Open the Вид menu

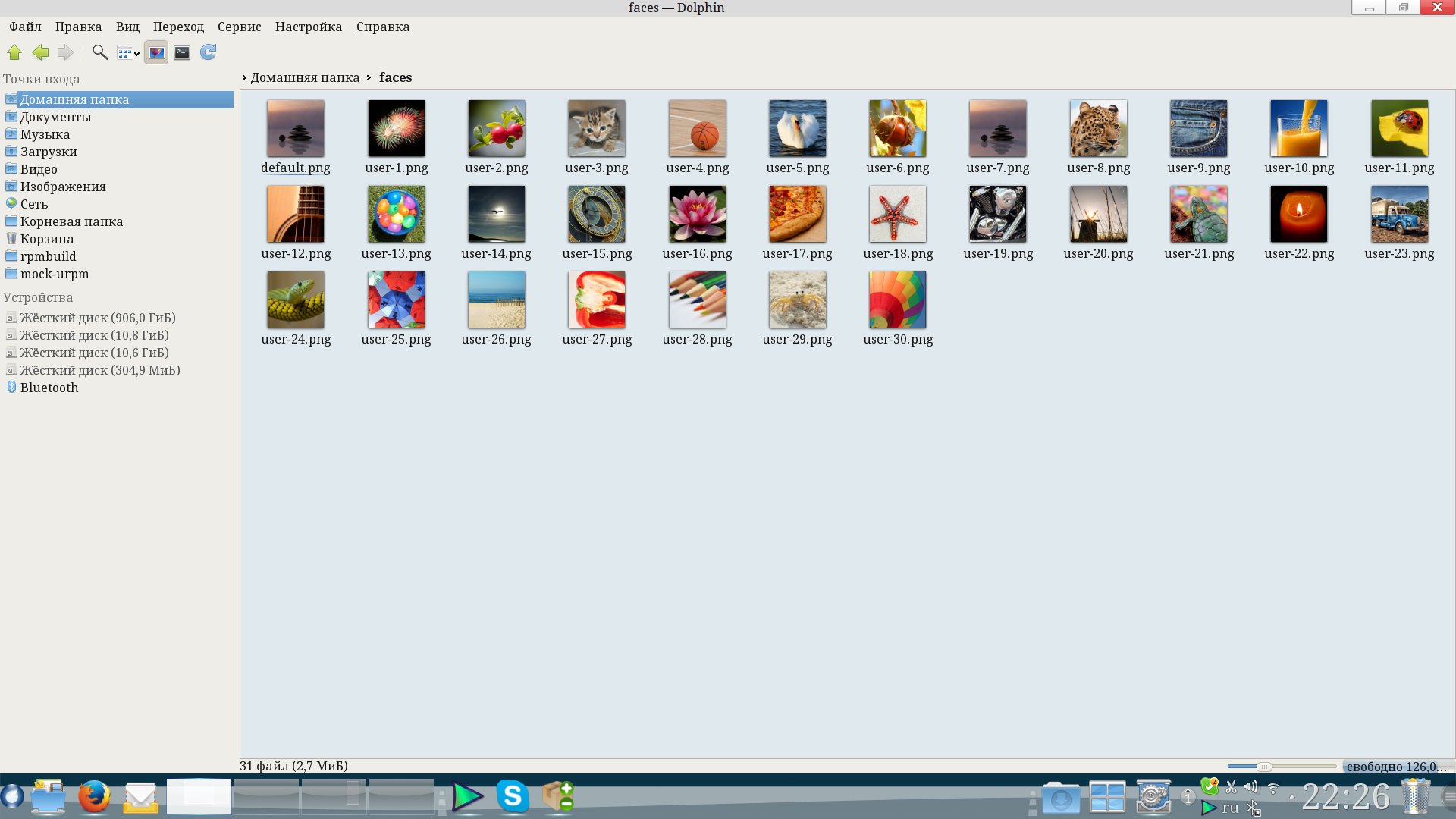127,27
